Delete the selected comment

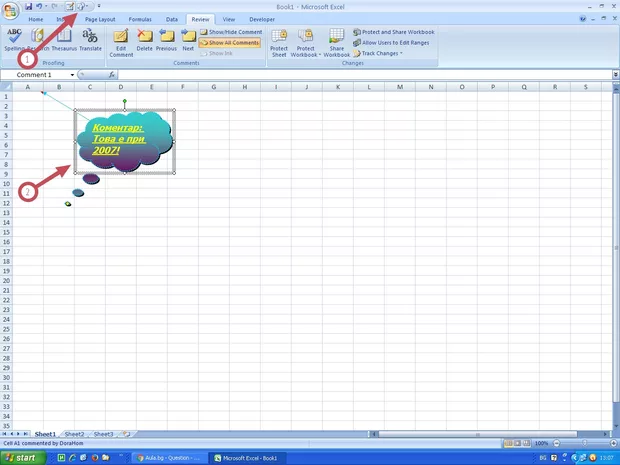coord(145,40)
